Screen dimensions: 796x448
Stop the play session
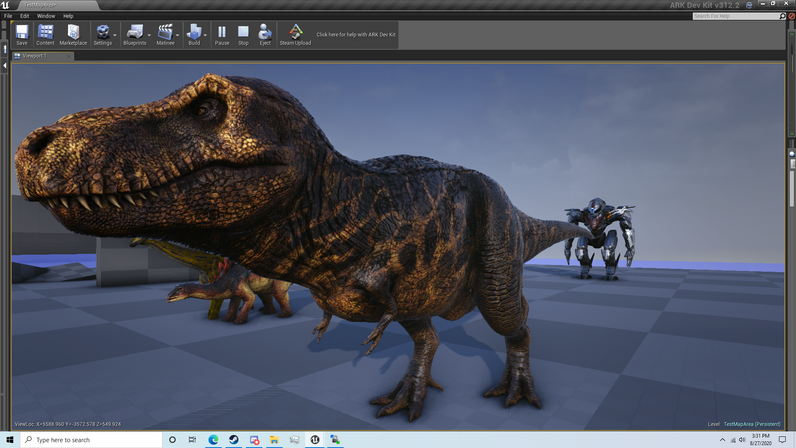pyautogui.click(x=243, y=35)
